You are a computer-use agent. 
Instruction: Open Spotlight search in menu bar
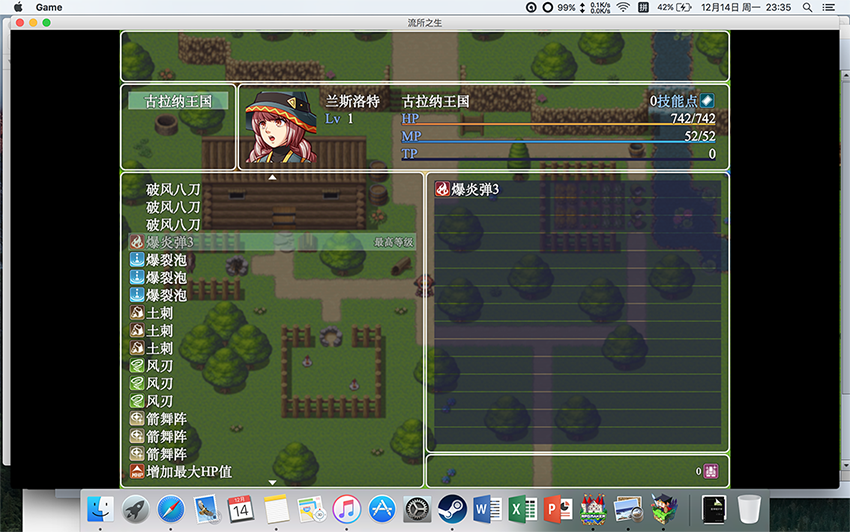pyautogui.click(x=807, y=7)
